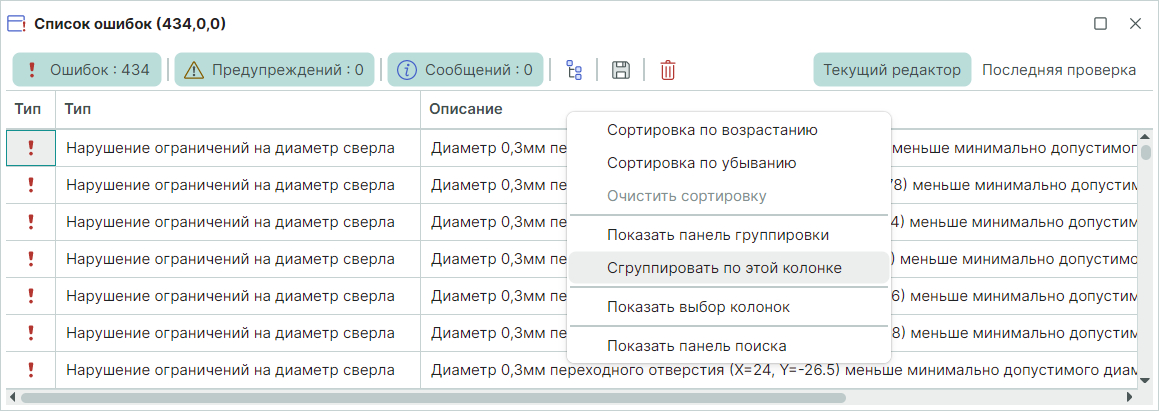The height and width of the screenshot is (411, 1159).
Task: Switch to Текущий редактор view
Action: coord(892,70)
